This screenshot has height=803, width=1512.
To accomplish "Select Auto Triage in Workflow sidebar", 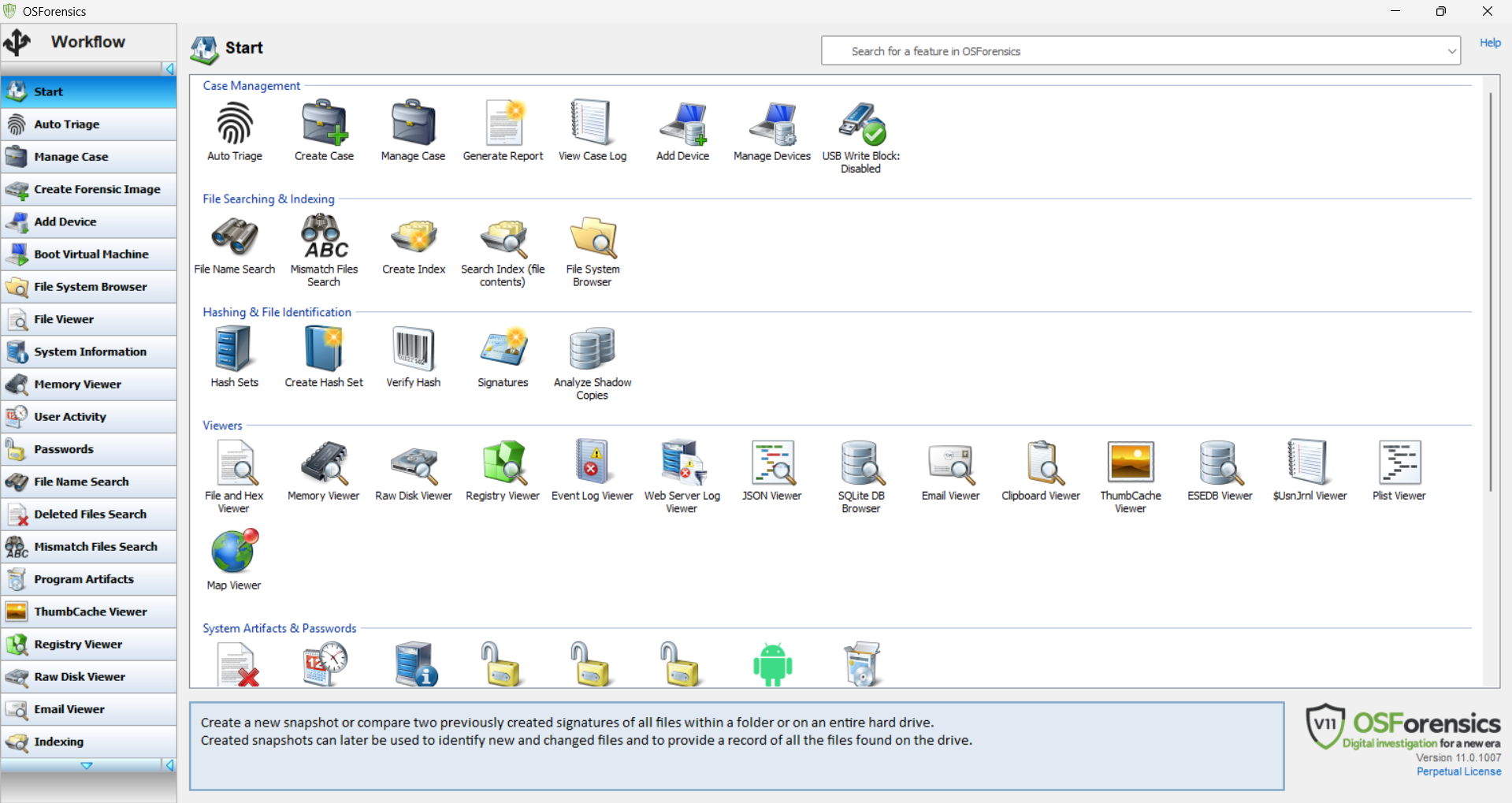I will click(88, 124).
